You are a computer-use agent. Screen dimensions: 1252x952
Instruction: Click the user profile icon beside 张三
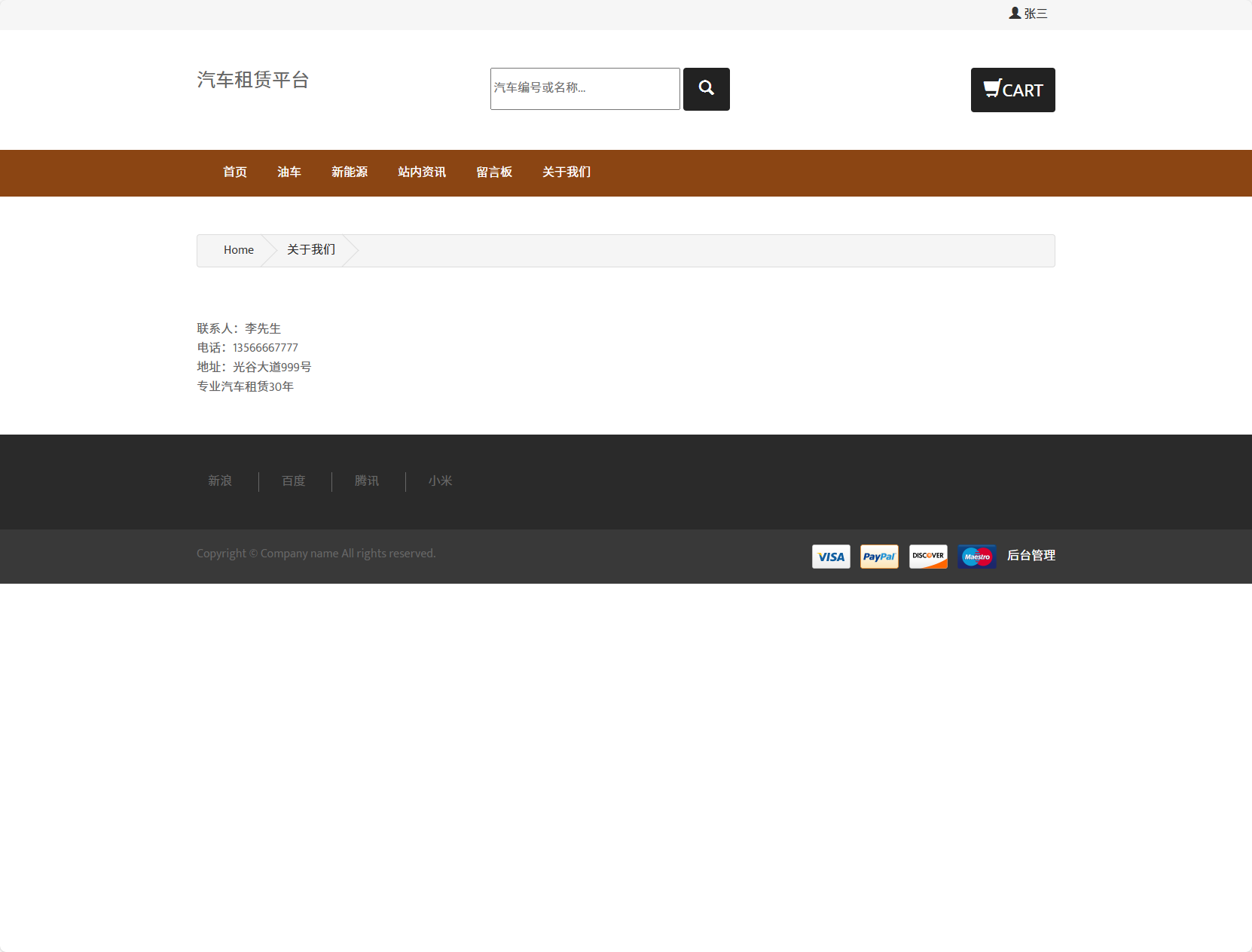pyautogui.click(x=1013, y=13)
